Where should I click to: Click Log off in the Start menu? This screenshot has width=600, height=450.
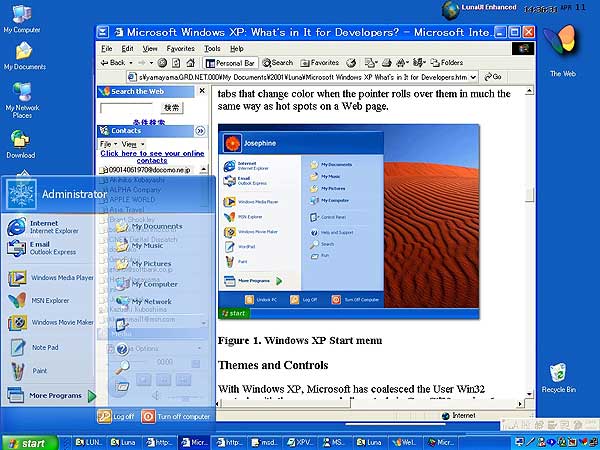click(116, 416)
